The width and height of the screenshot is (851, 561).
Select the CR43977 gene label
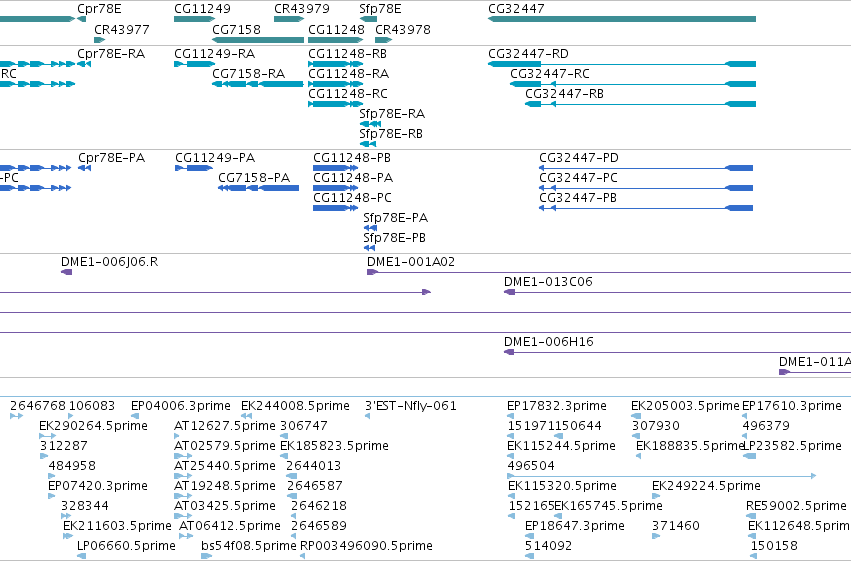pos(122,29)
